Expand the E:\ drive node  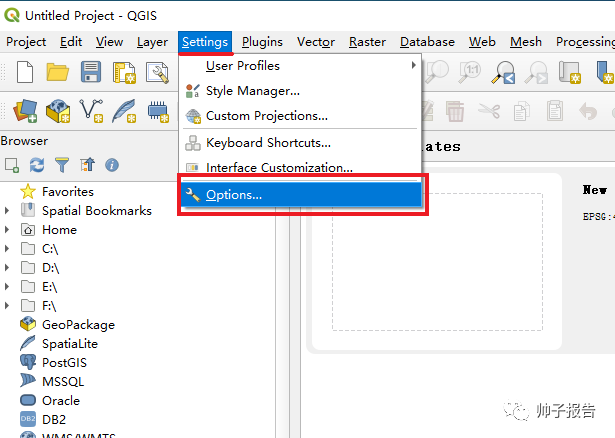click(x=7, y=286)
